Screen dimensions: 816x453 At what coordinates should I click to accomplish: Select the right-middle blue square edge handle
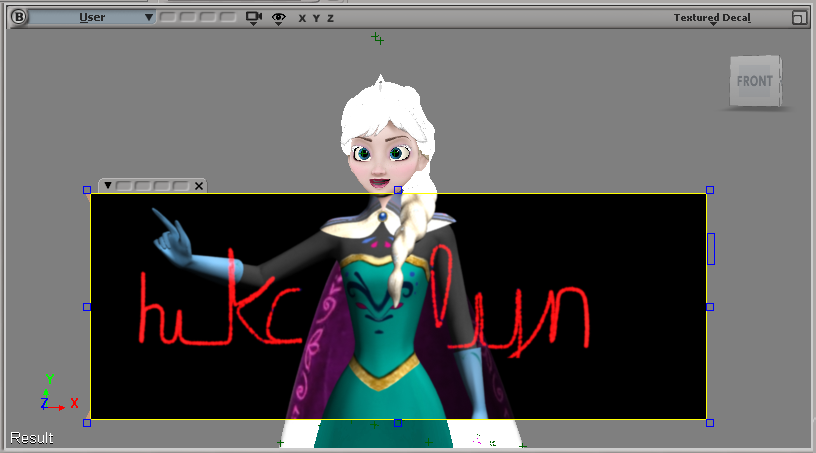pyautogui.click(x=710, y=307)
